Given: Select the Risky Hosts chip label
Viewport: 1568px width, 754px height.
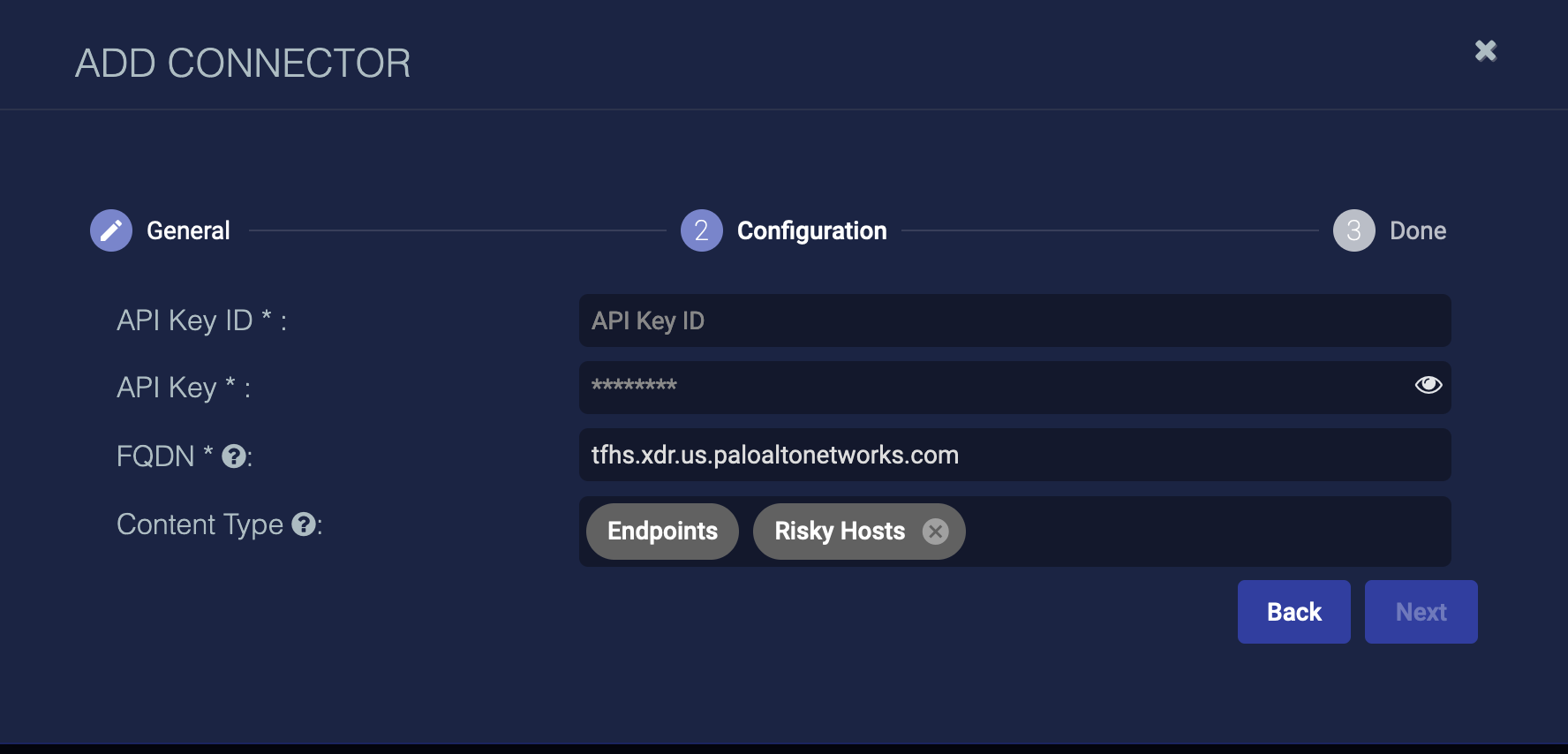Looking at the screenshot, I should point(840,531).
